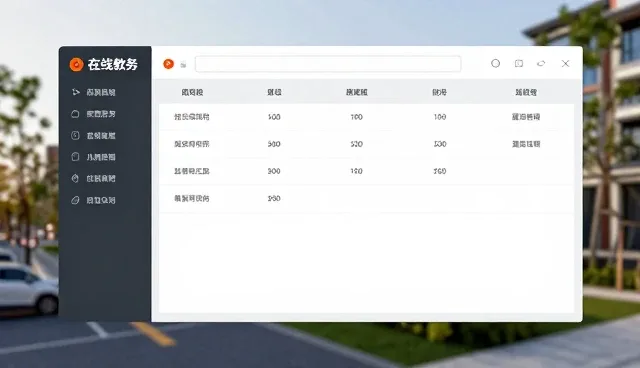Open the sidebar item with the stopwatch icon
This screenshot has height=368, width=640.
click(x=93, y=178)
